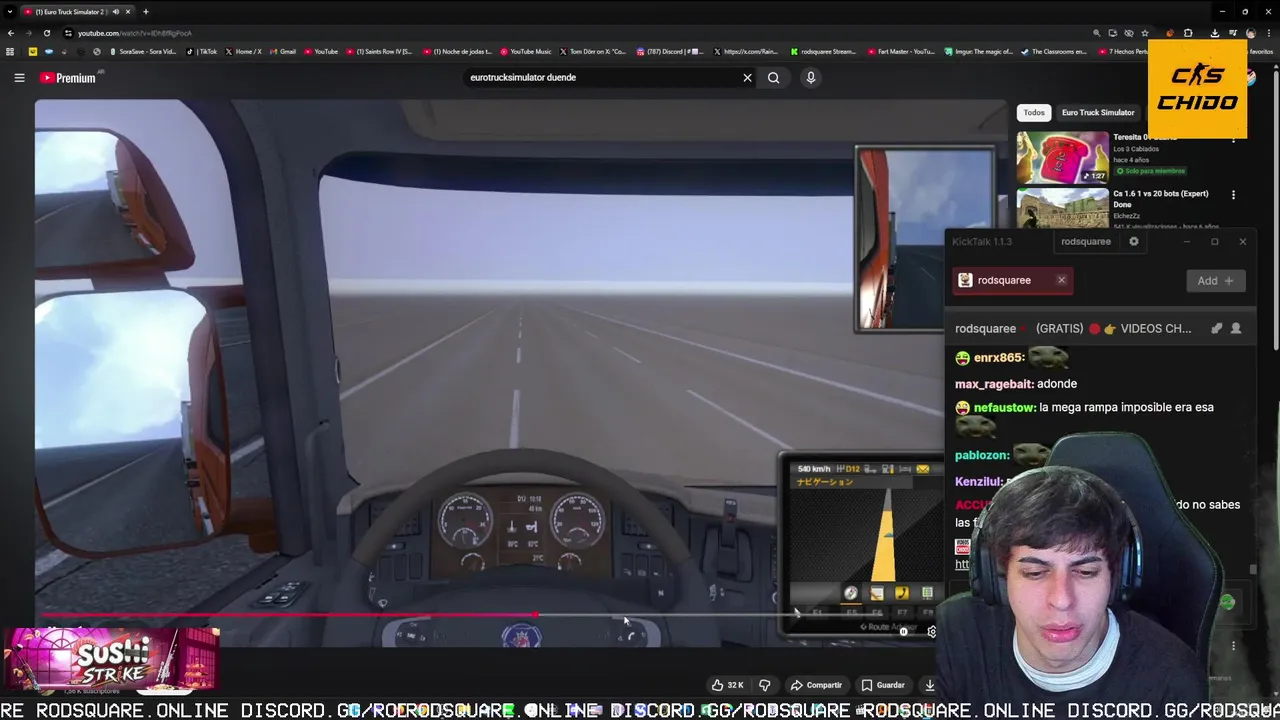The image size is (1280, 720).
Task: Go back with the browser back arrow
Action: (10, 33)
